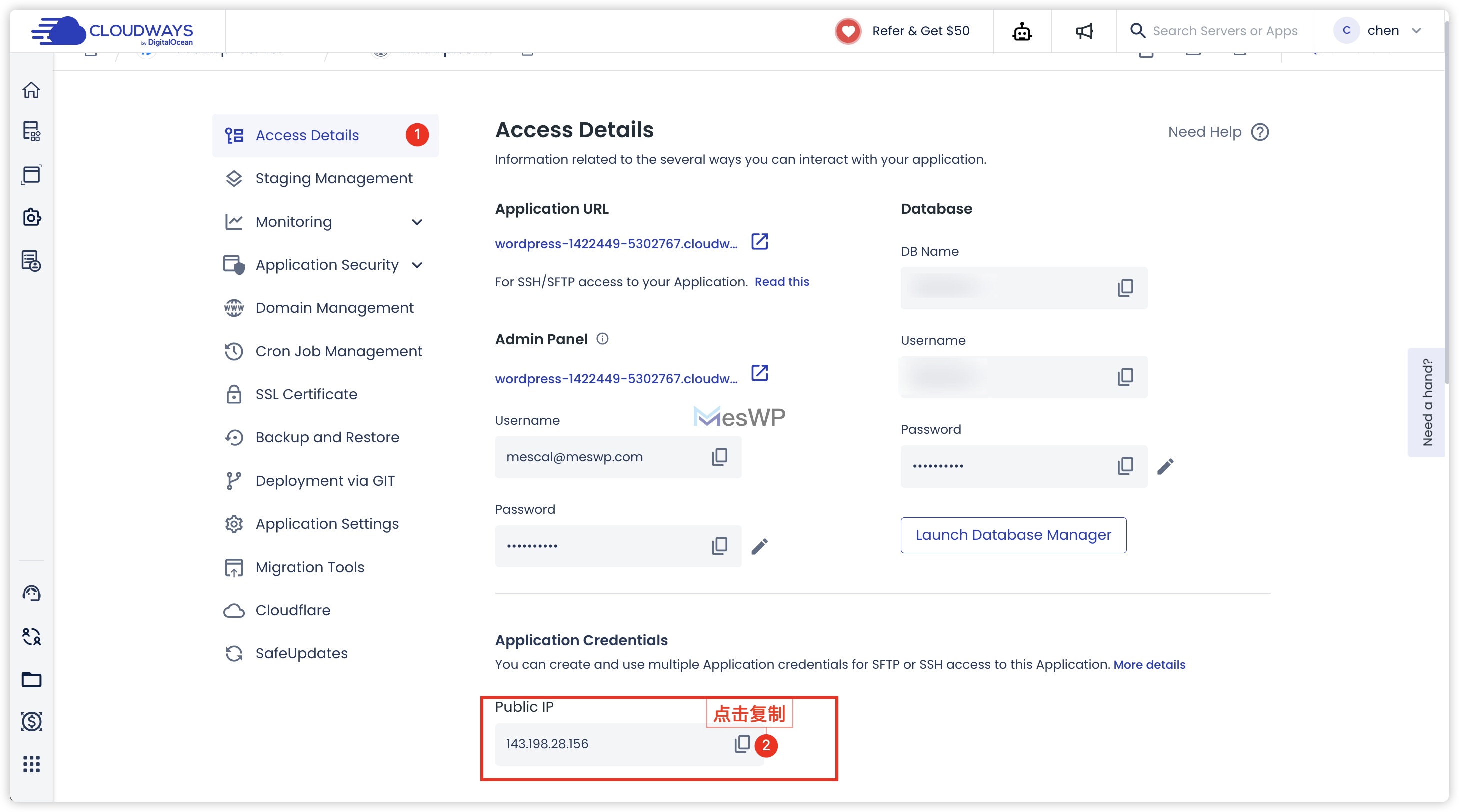
Task: Open the billing dollar icon in sidebar
Action: tap(31, 721)
